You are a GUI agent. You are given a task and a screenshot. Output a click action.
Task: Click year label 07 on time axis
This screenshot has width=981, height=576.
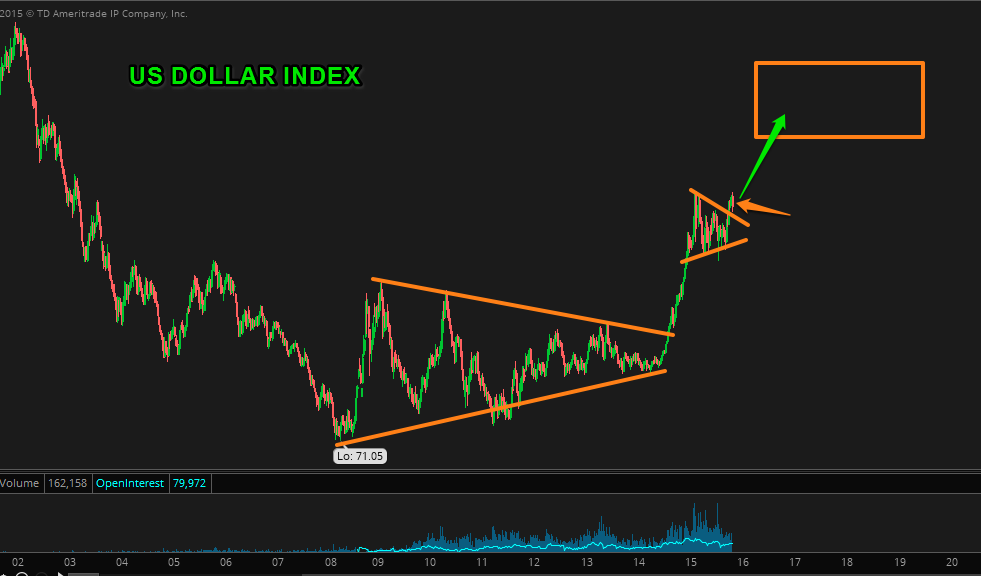pos(278,562)
